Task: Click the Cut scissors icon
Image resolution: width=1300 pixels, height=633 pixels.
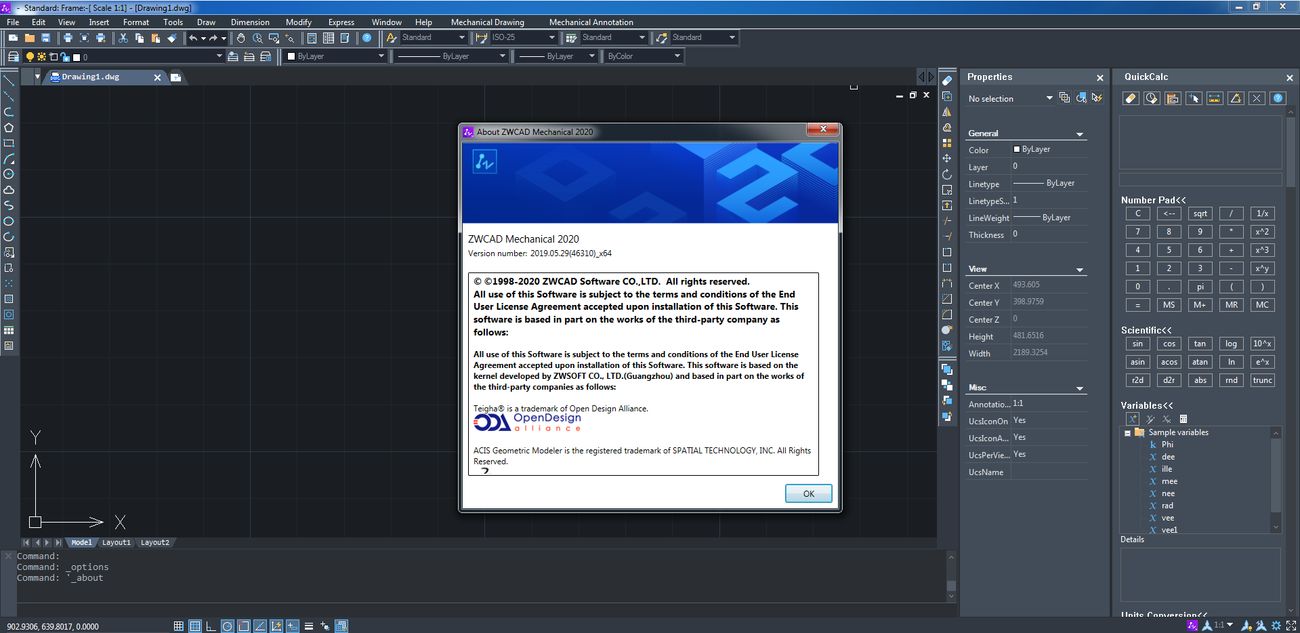Action: [x=124, y=38]
